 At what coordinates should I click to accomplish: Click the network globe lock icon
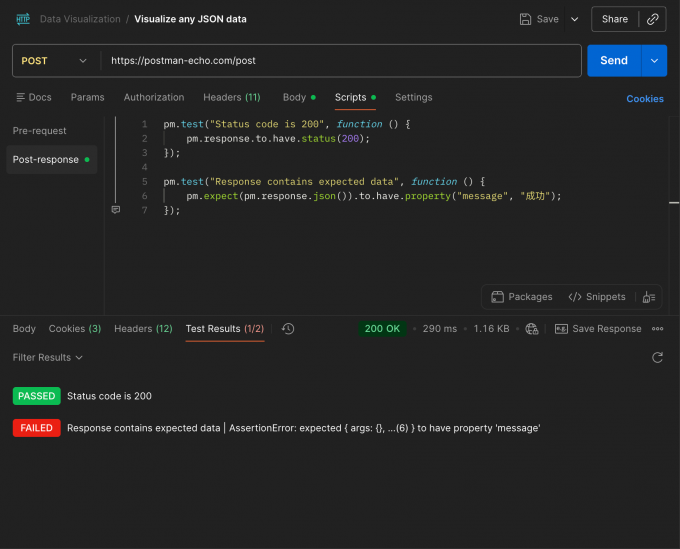pyautogui.click(x=532, y=329)
